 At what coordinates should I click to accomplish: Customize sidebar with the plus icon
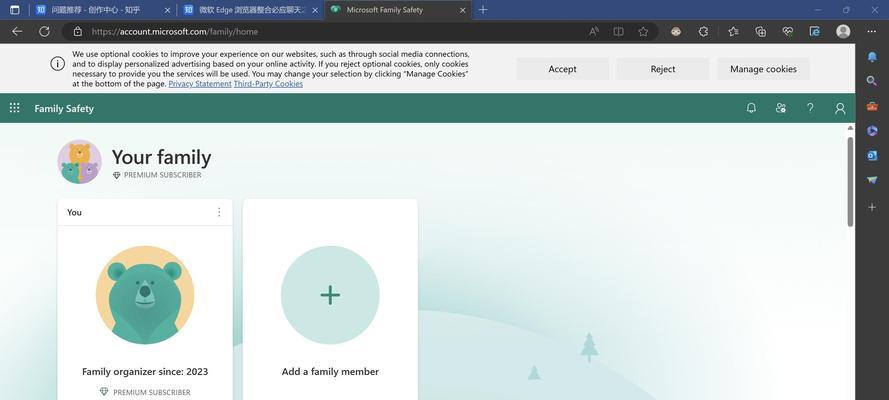[x=872, y=207]
